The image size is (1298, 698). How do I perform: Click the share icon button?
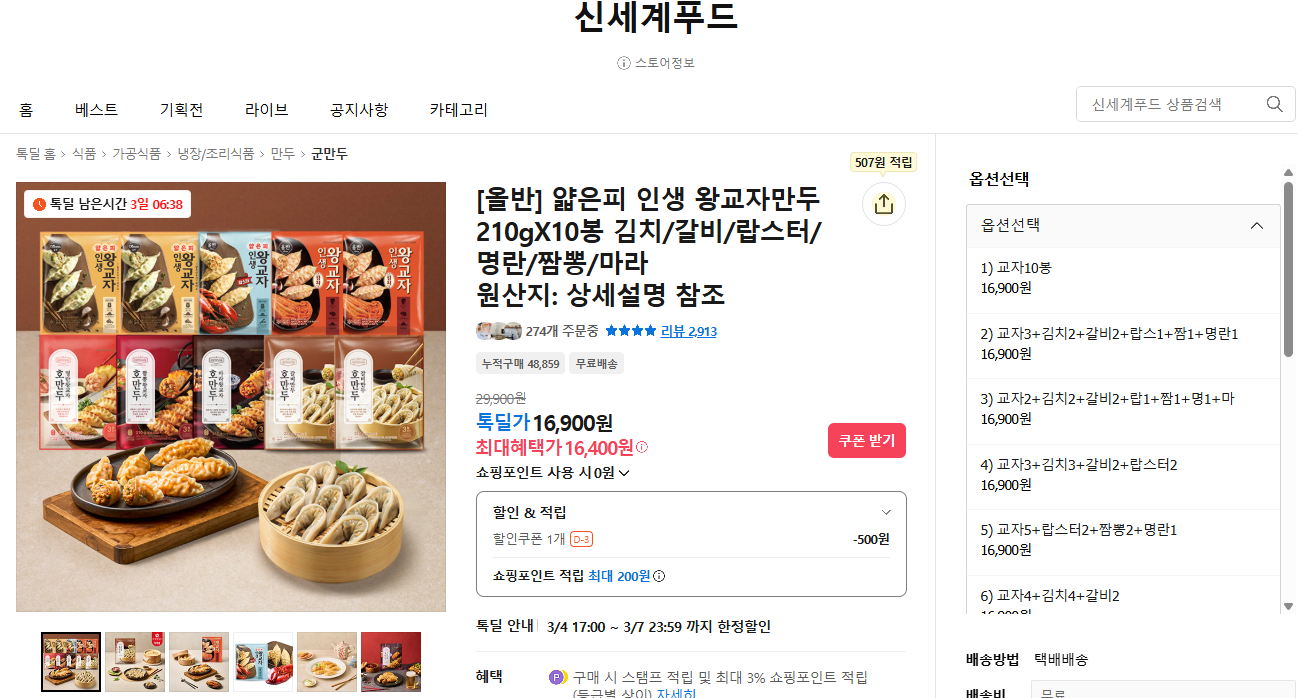coord(884,204)
